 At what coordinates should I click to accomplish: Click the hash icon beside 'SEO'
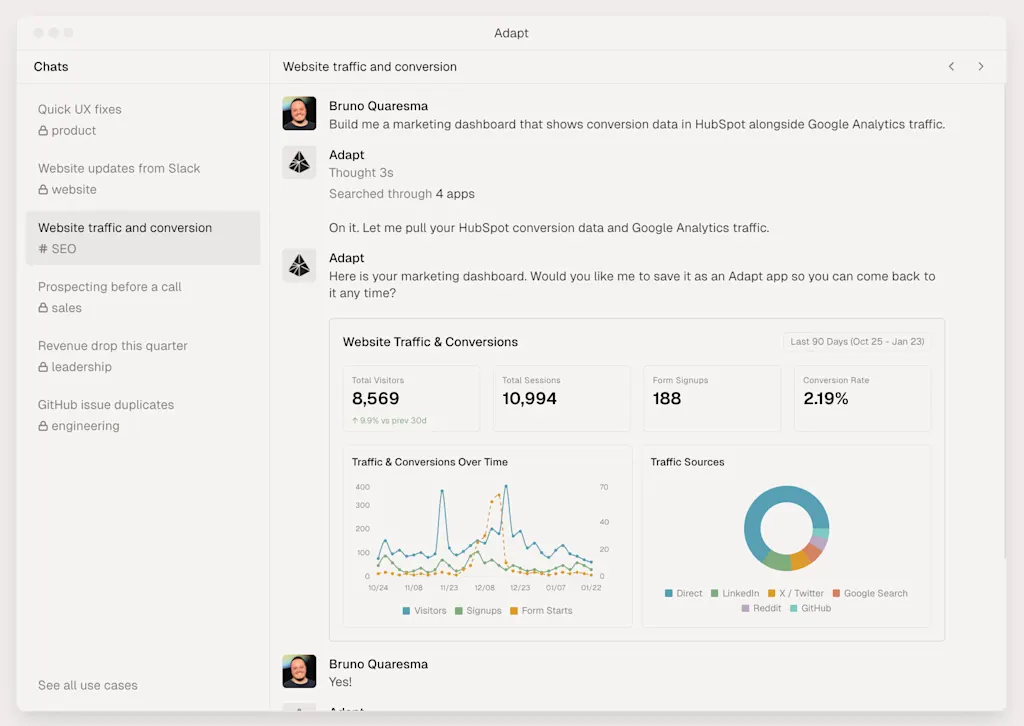click(43, 249)
